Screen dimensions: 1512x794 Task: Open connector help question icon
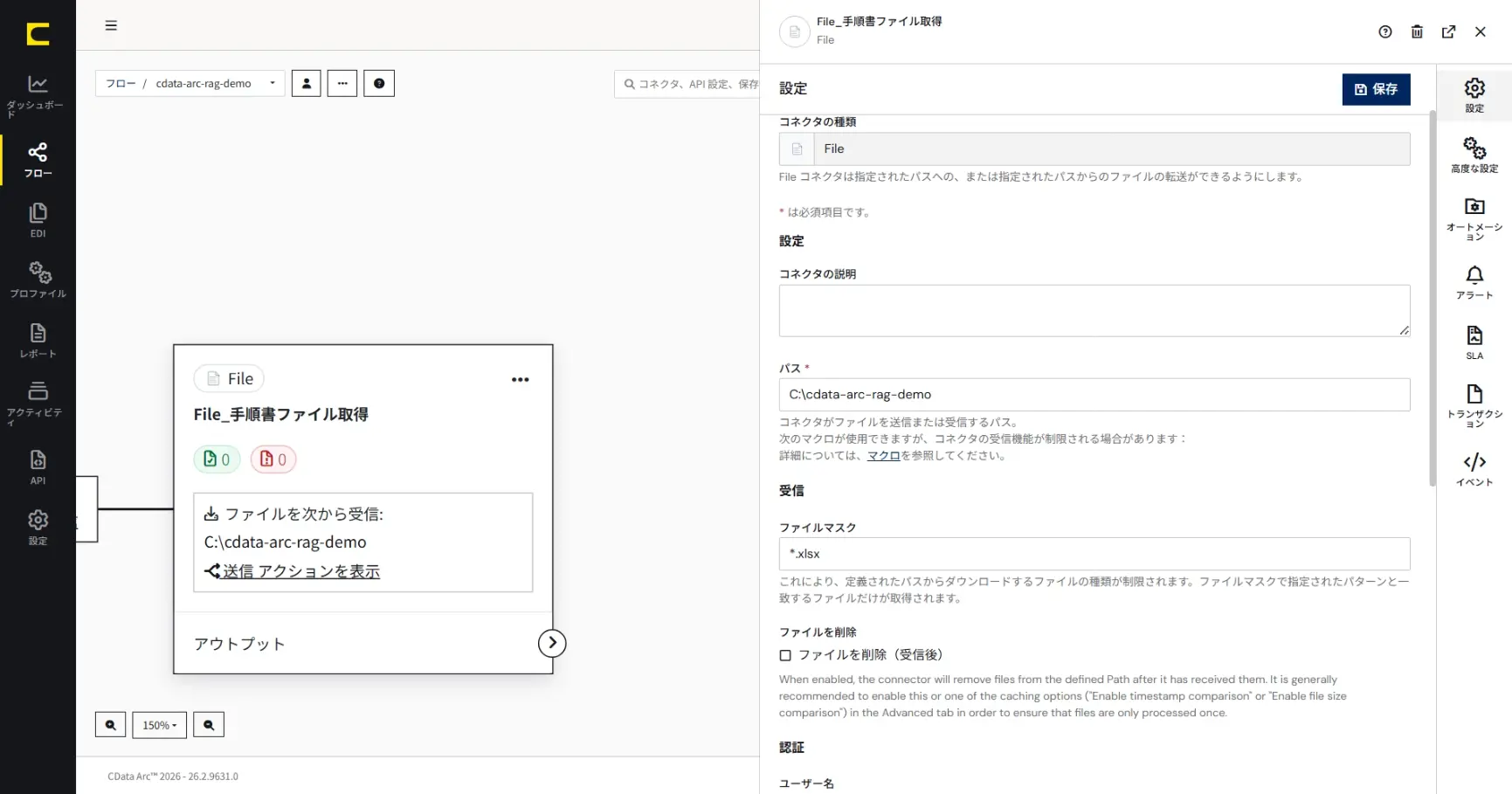1385,32
